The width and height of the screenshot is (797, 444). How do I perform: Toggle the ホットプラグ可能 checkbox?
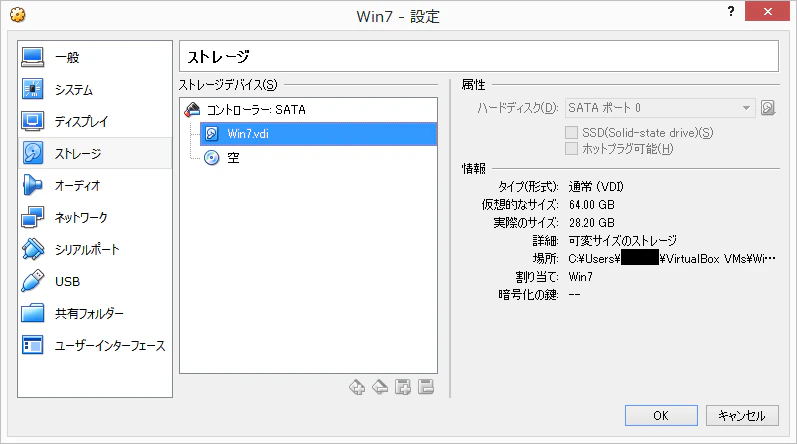pyautogui.click(x=571, y=149)
